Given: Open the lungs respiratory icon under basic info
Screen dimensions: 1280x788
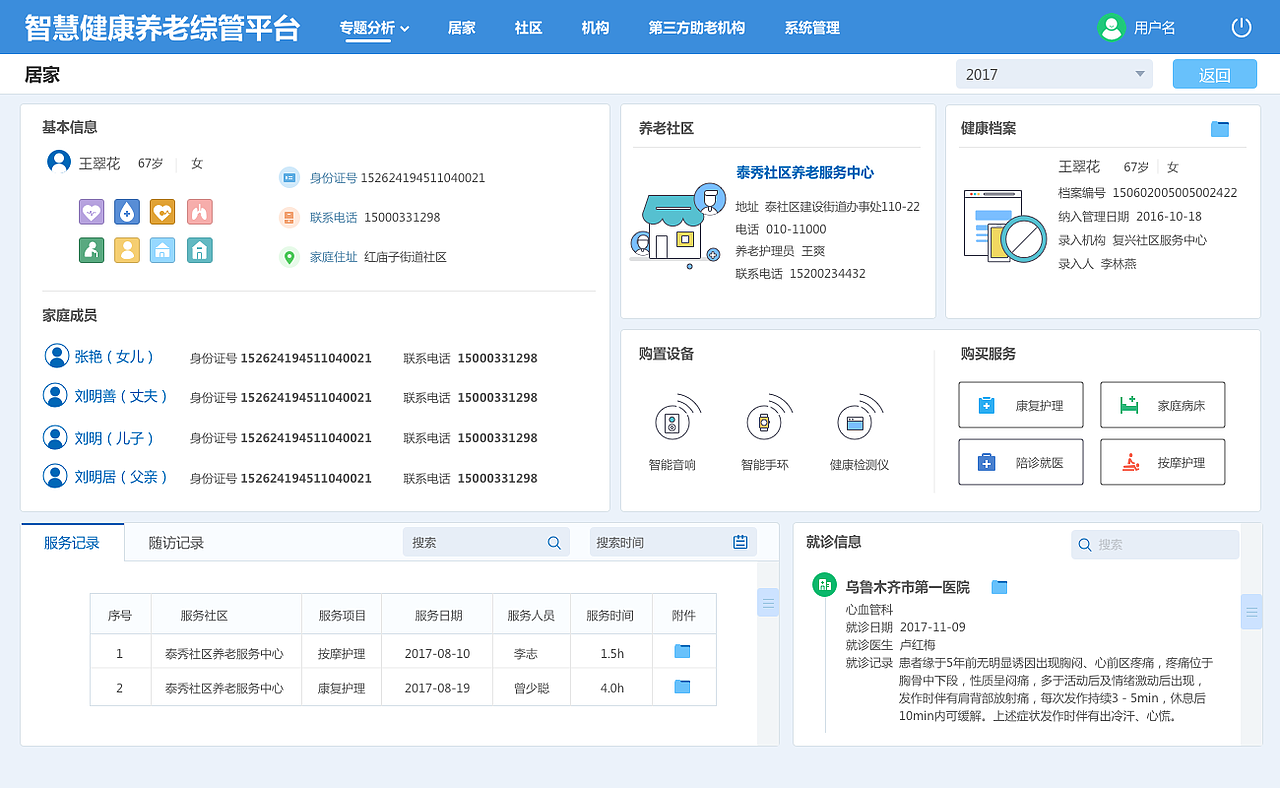Looking at the screenshot, I should [199, 212].
